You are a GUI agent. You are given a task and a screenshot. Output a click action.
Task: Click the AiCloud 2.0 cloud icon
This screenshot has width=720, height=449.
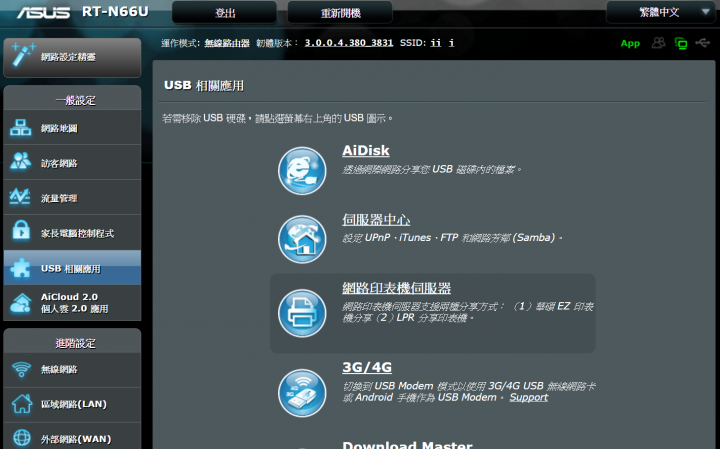(x=21, y=303)
